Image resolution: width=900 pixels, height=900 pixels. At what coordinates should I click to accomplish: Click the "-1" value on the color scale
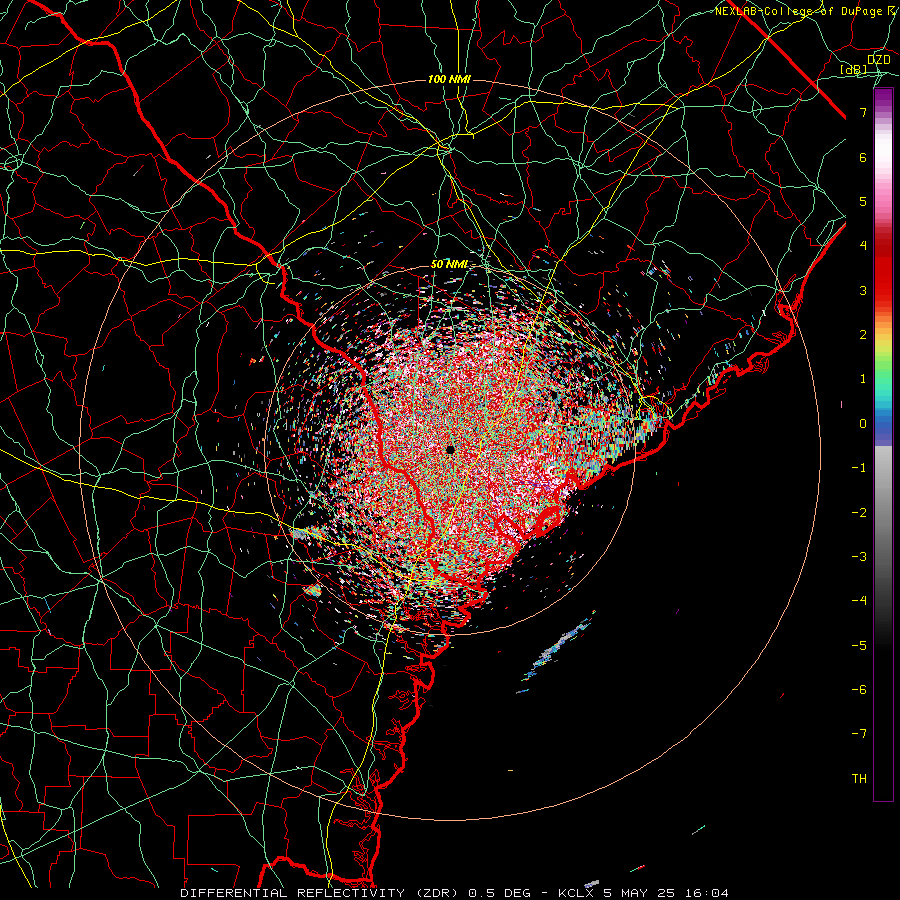point(859,468)
